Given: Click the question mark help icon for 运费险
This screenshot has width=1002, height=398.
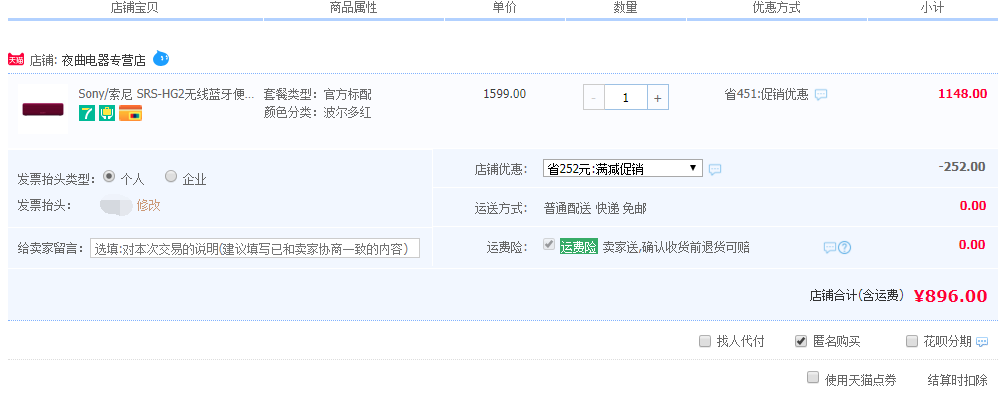Looking at the screenshot, I should [844, 248].
